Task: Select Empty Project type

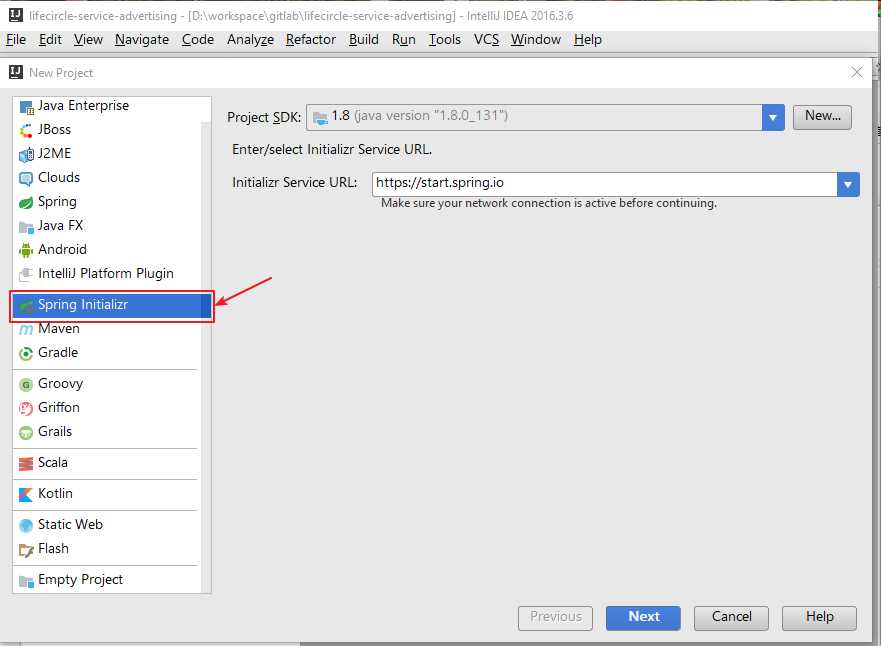Action: click(x=107, y=580)
